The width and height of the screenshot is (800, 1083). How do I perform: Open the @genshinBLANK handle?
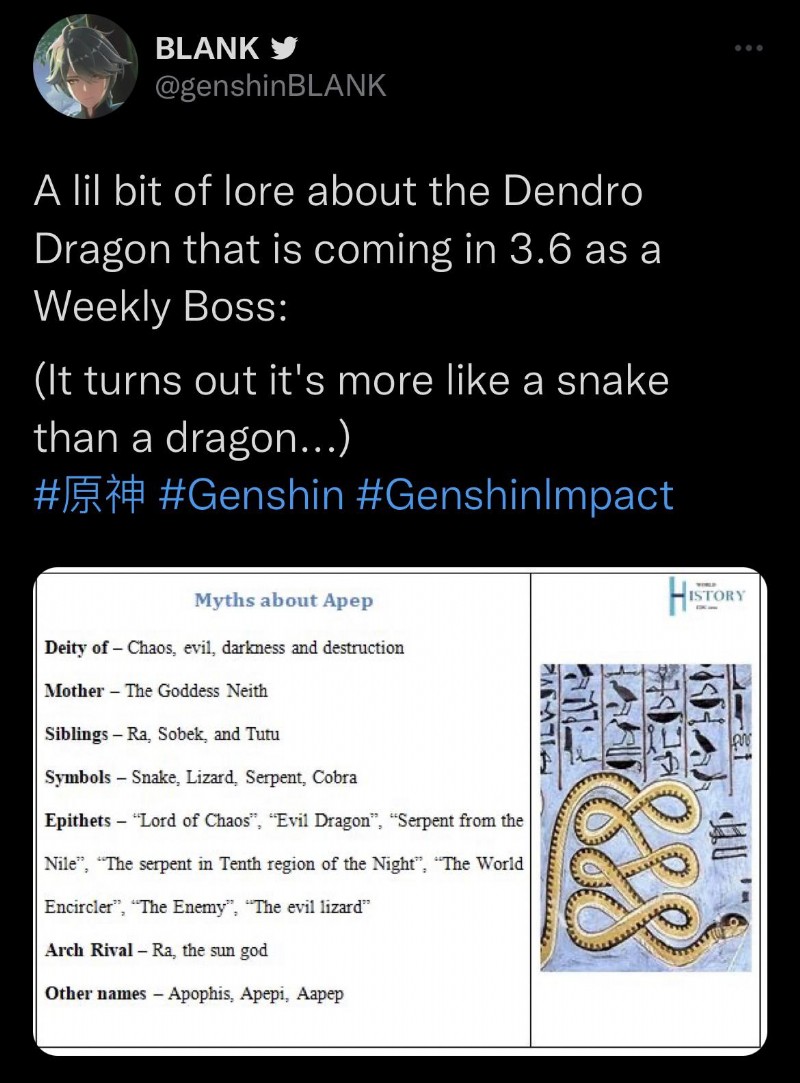271,86
